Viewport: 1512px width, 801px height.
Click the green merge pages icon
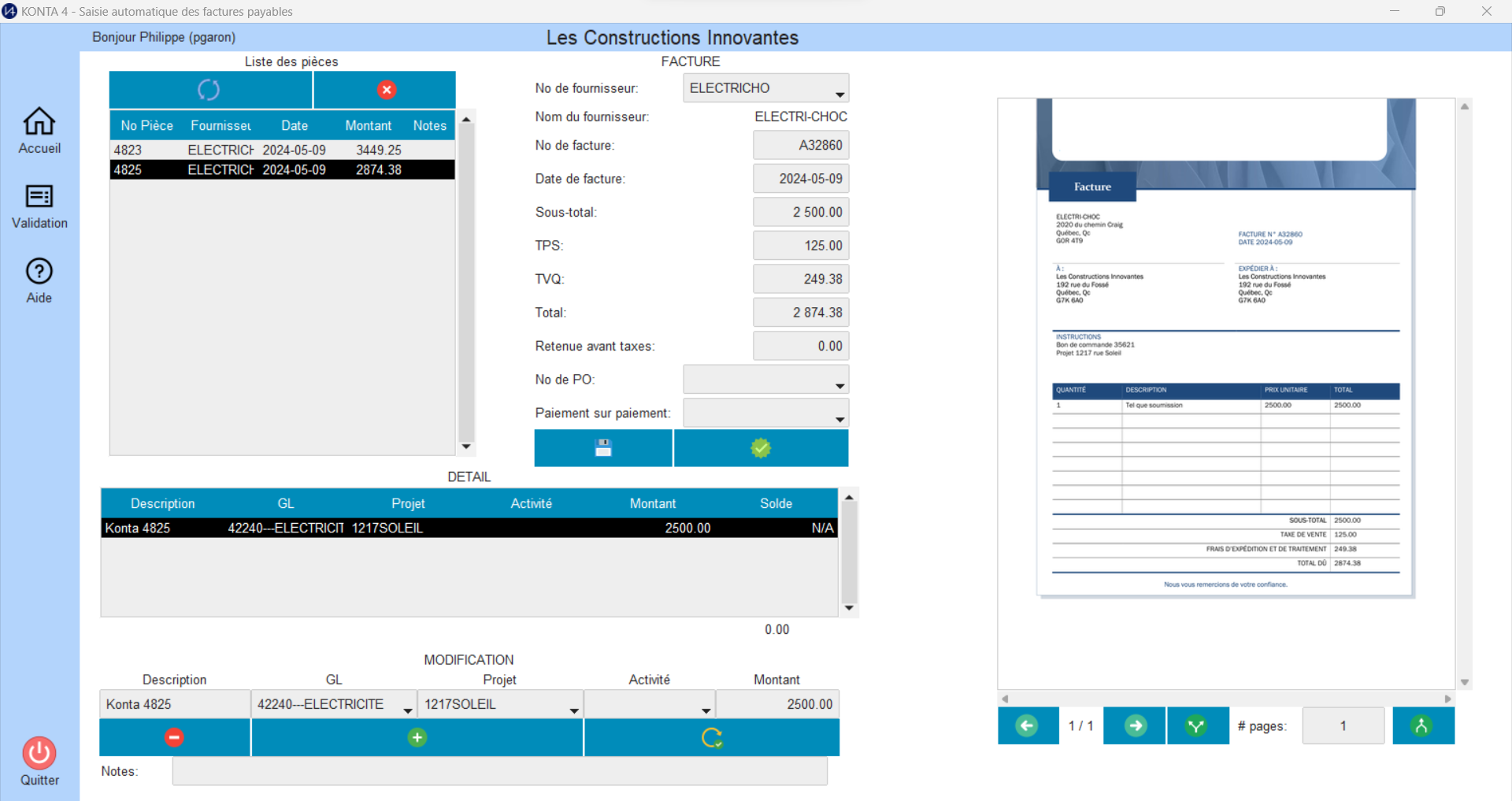point(1422,725)
